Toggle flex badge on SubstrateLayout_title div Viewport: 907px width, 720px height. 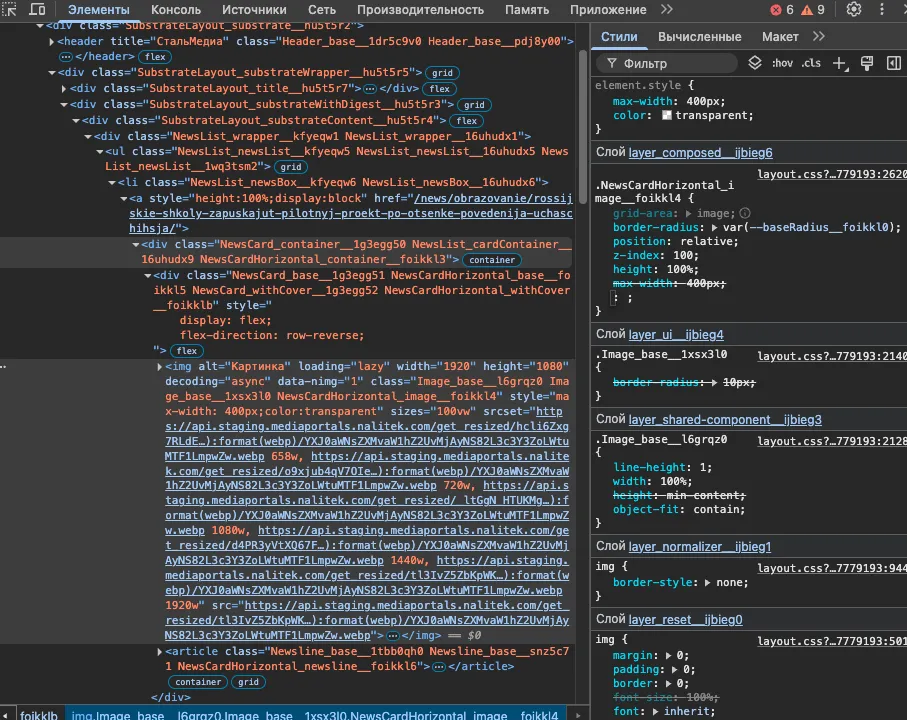click(440, 89)
